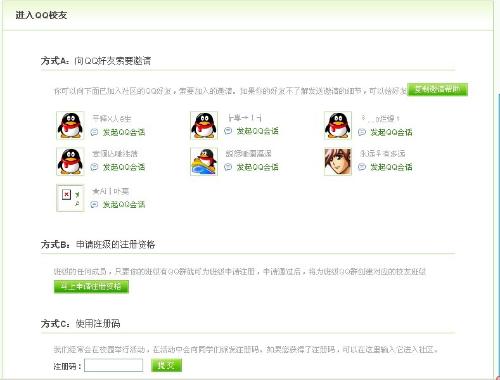The width and height of the screenshot is (500, 380).
Task: Click the nickname beside the broken-image avatar
Action: point(110,191)
